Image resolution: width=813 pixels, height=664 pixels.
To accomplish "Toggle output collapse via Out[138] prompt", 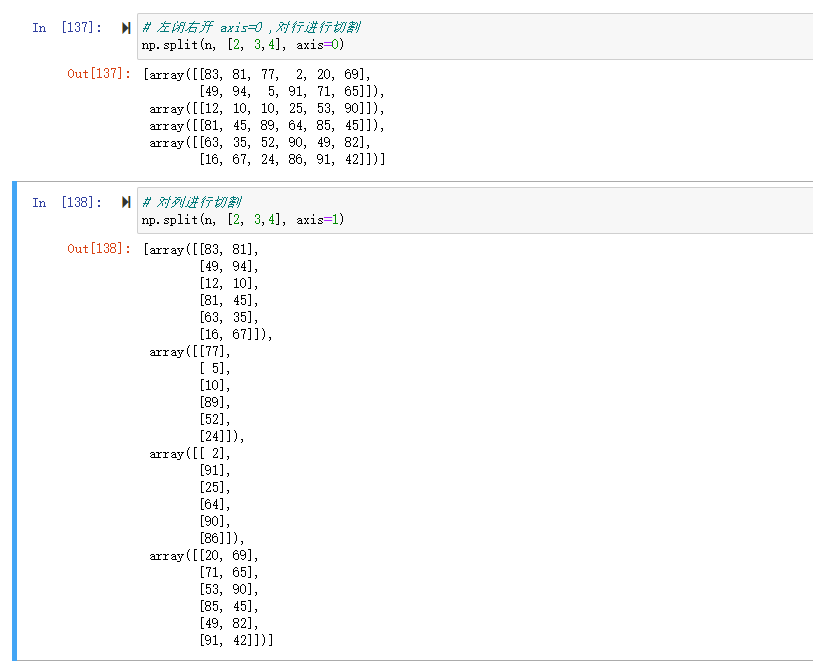I will pyautogui.click(x=99, y=249).
